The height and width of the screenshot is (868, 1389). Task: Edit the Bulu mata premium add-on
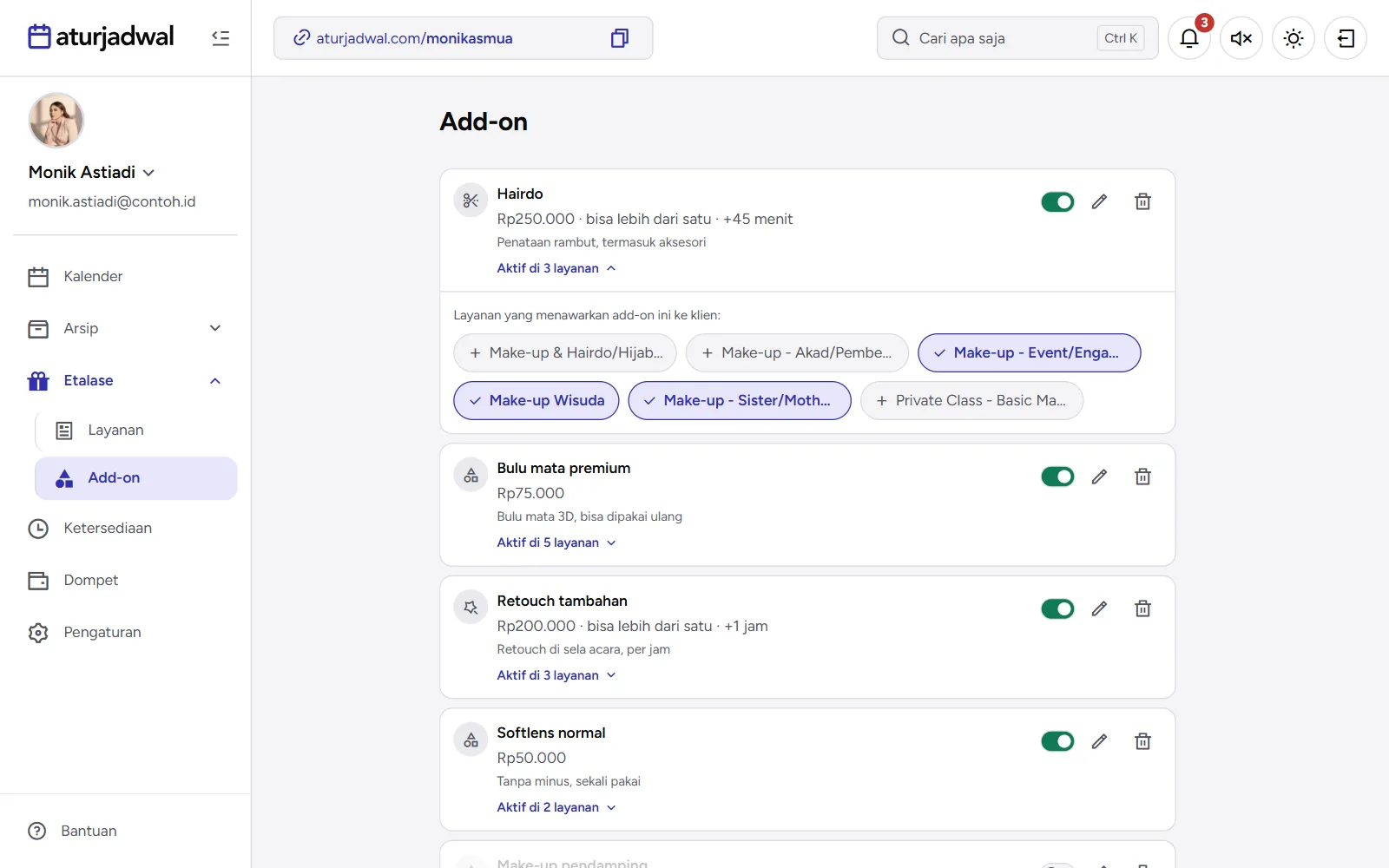click(1099, 477)
